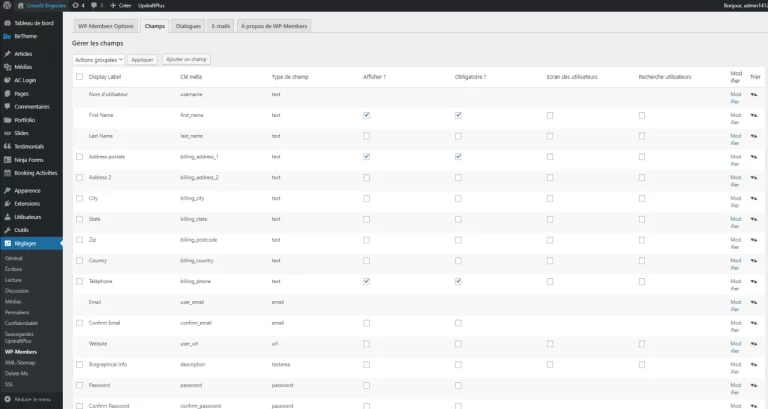Open the Apparence brush icon
This screenshot has width=768, height=409.
(7, 191)
